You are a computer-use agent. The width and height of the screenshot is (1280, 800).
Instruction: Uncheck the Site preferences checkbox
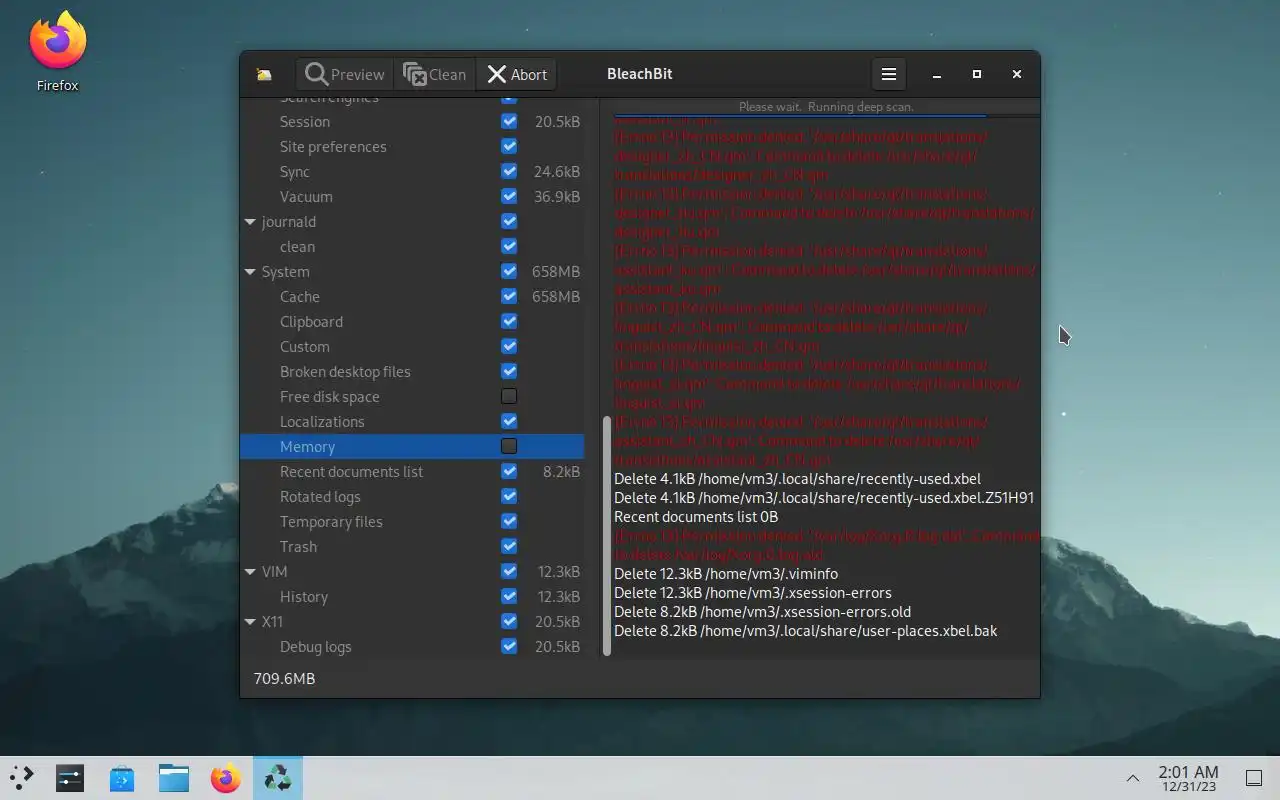point(509,146)
